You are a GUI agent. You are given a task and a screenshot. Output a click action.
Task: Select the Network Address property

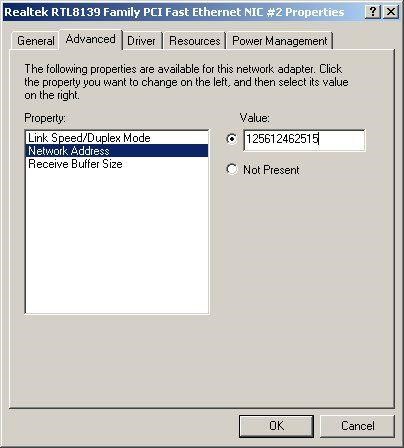(117, 151)
